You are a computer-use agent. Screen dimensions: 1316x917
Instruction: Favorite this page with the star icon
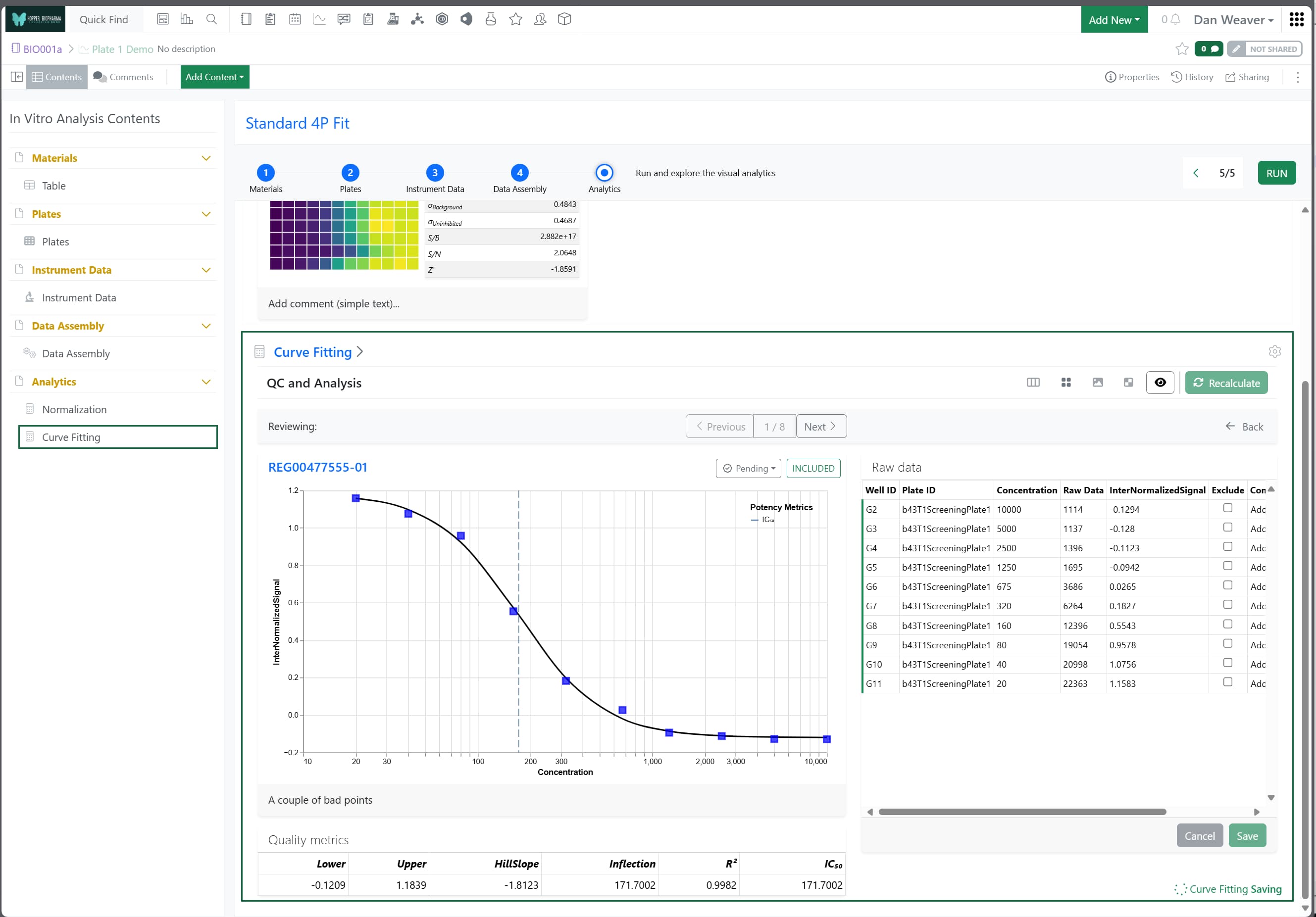pos(1181,49)
